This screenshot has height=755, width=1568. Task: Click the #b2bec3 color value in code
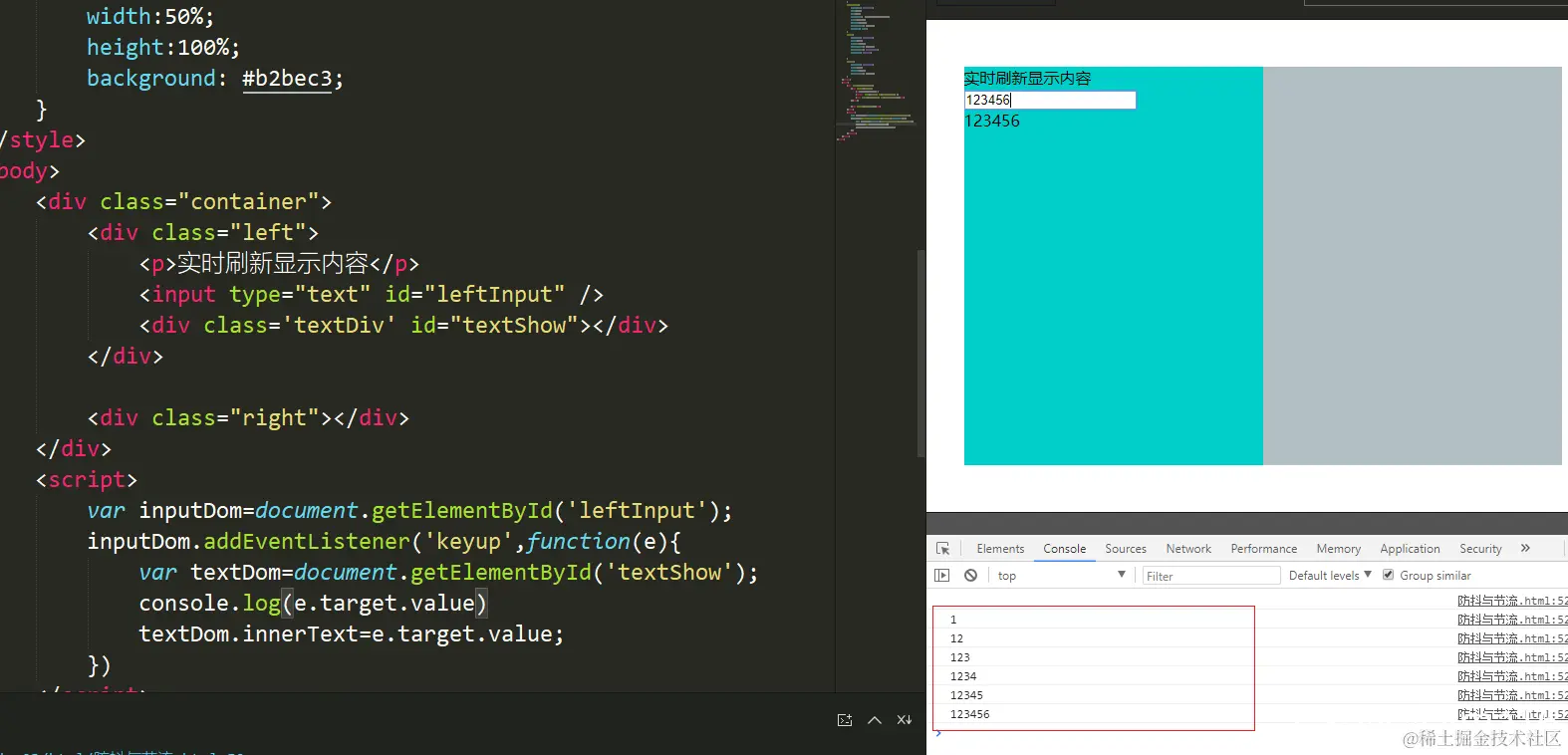[287, 78]
